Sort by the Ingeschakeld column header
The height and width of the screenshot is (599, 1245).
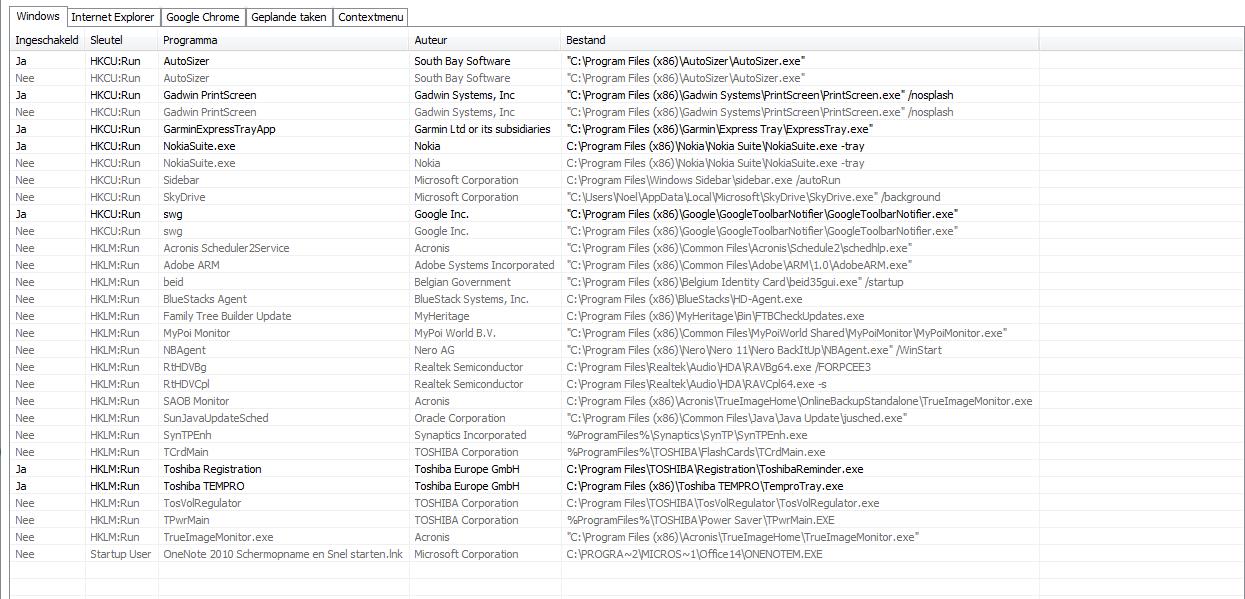[47, 40]
